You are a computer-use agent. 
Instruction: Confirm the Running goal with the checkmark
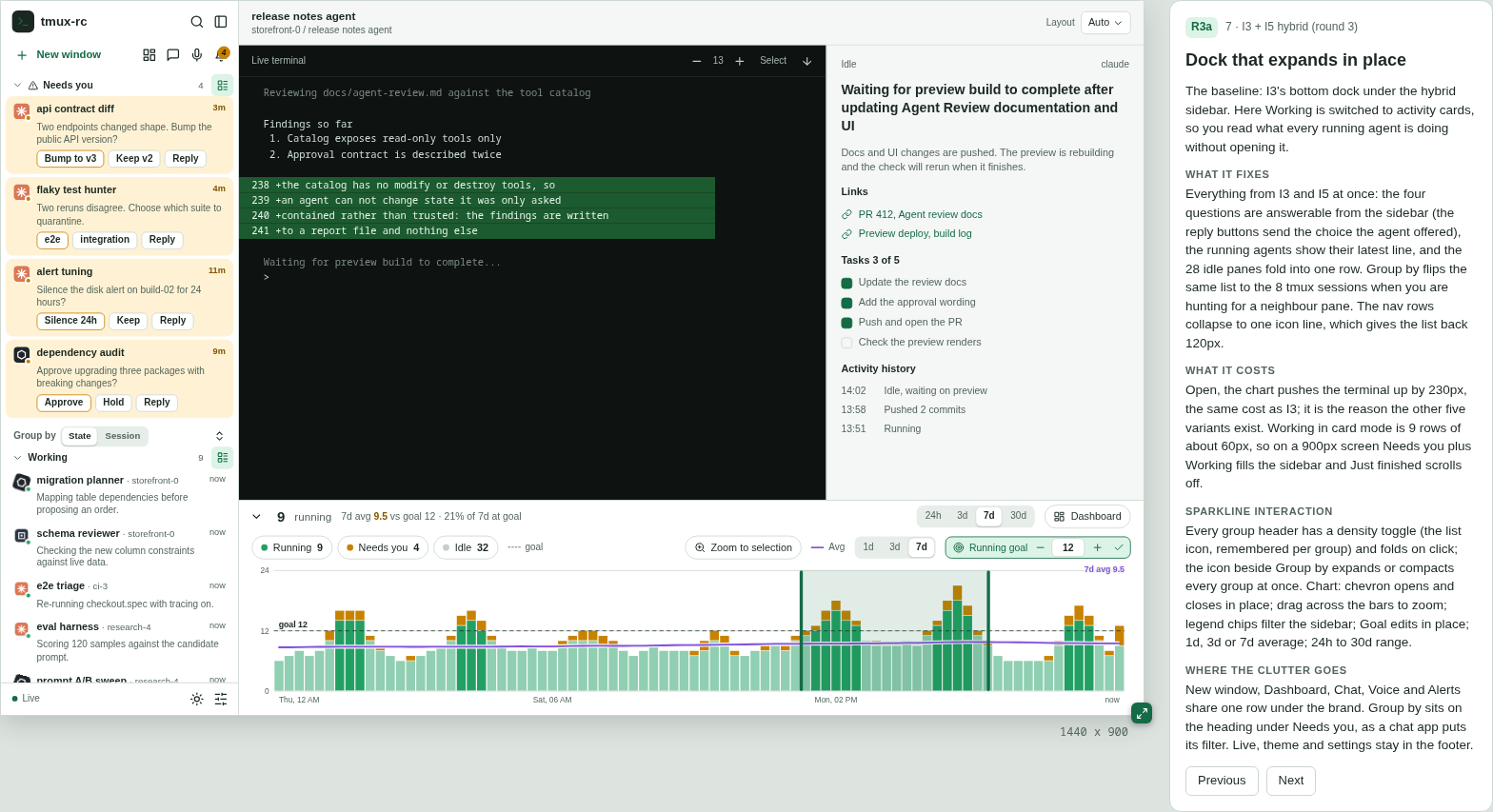coord(1119,547)
